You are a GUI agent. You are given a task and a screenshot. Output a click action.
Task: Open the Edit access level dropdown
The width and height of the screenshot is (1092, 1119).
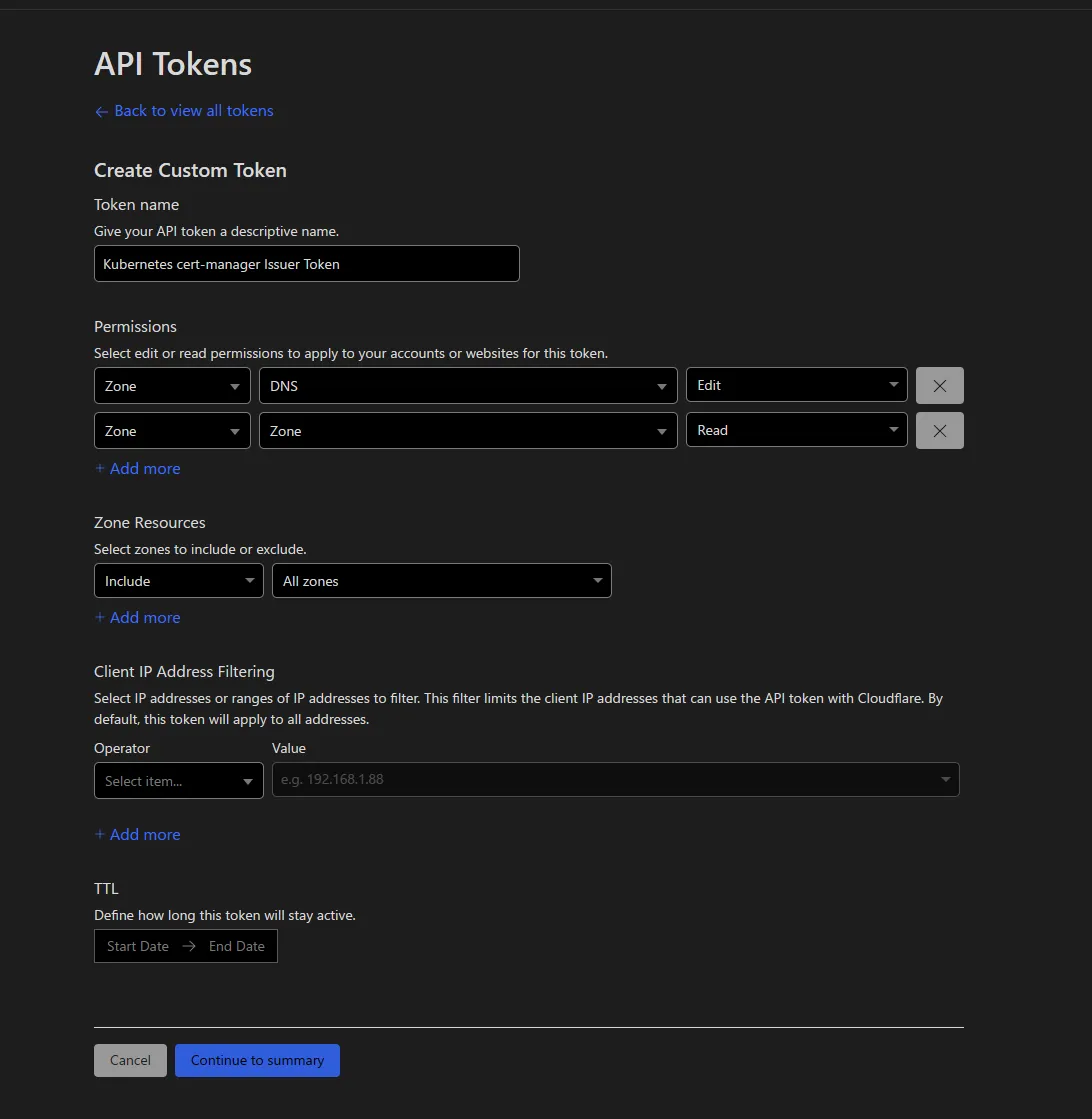[x=796, y=385]
